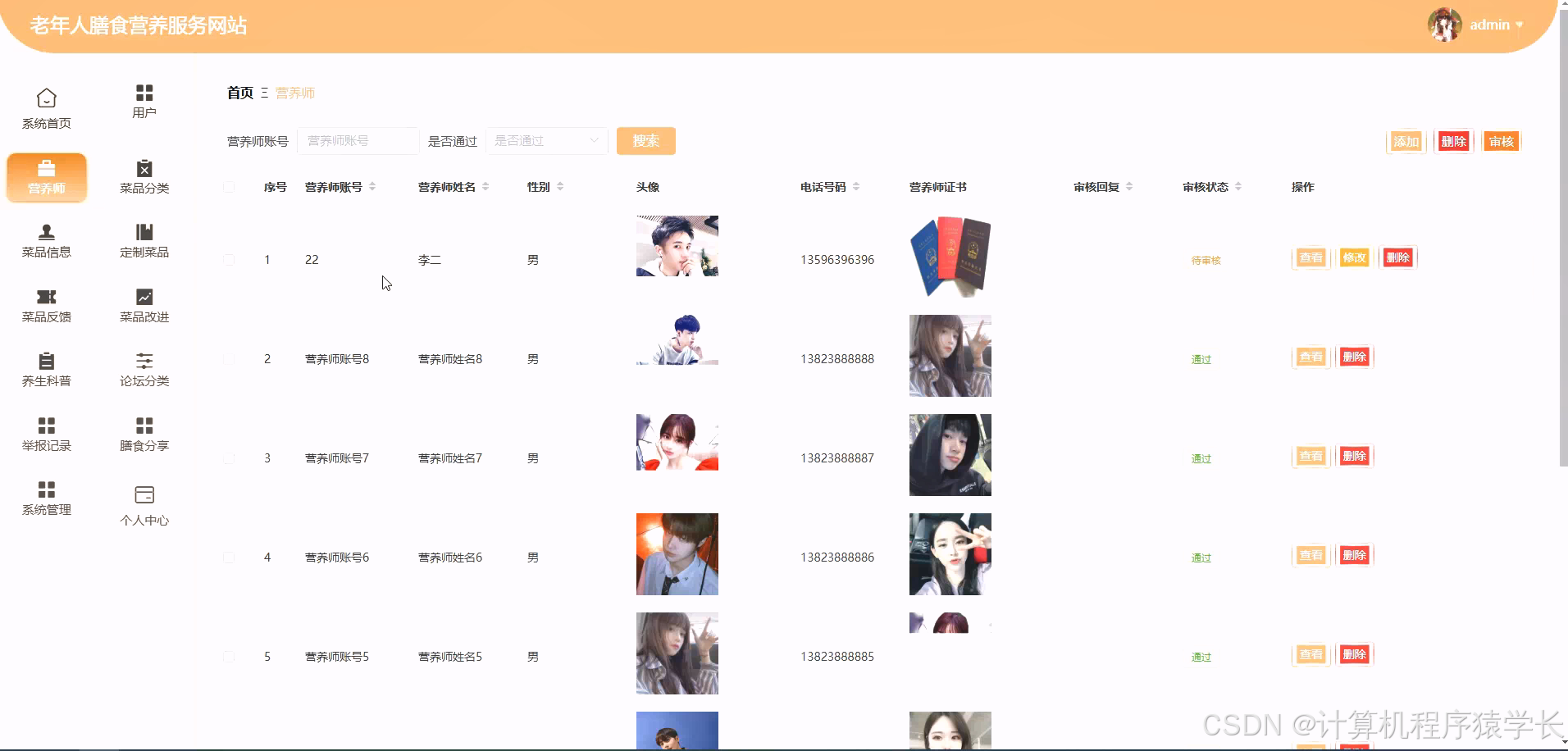The width and height of the screenshot is (1568, 751).
Task: Click the 搜索 search button
Action: [x=645, y=140]
